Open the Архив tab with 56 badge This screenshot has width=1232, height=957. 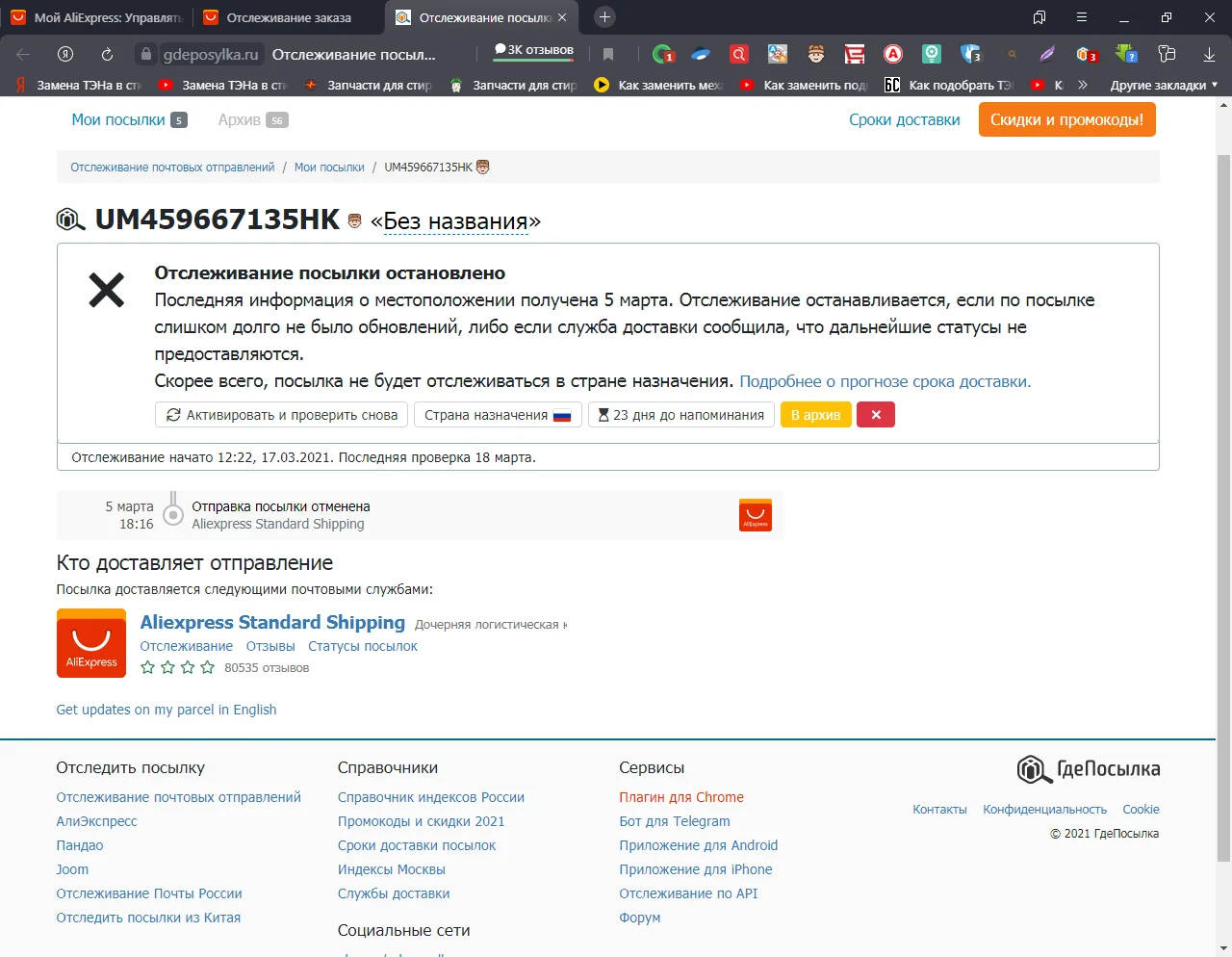[x=252, y=120]
